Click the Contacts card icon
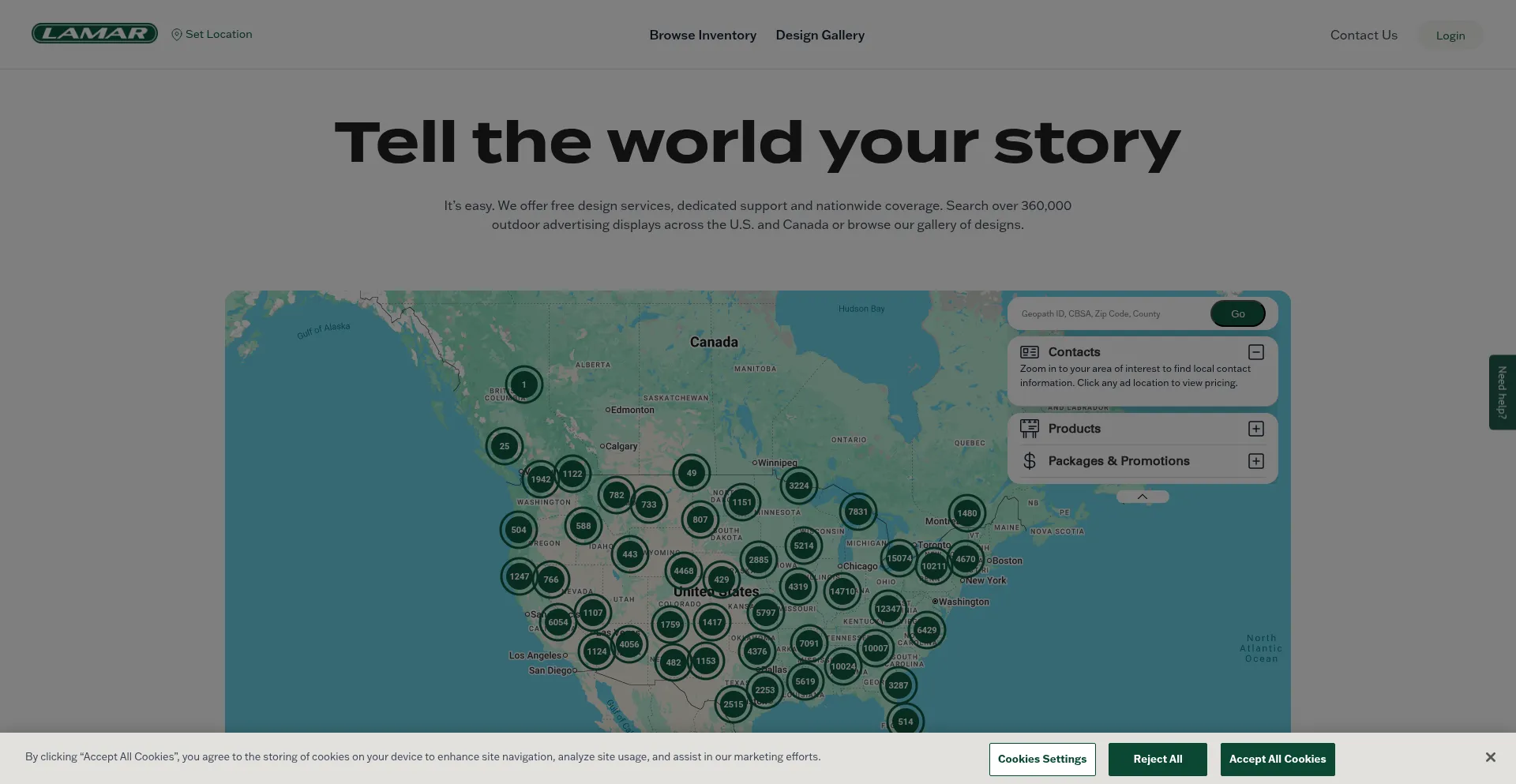Viewport: 1516px width, 784px height. click(1029, 352)
